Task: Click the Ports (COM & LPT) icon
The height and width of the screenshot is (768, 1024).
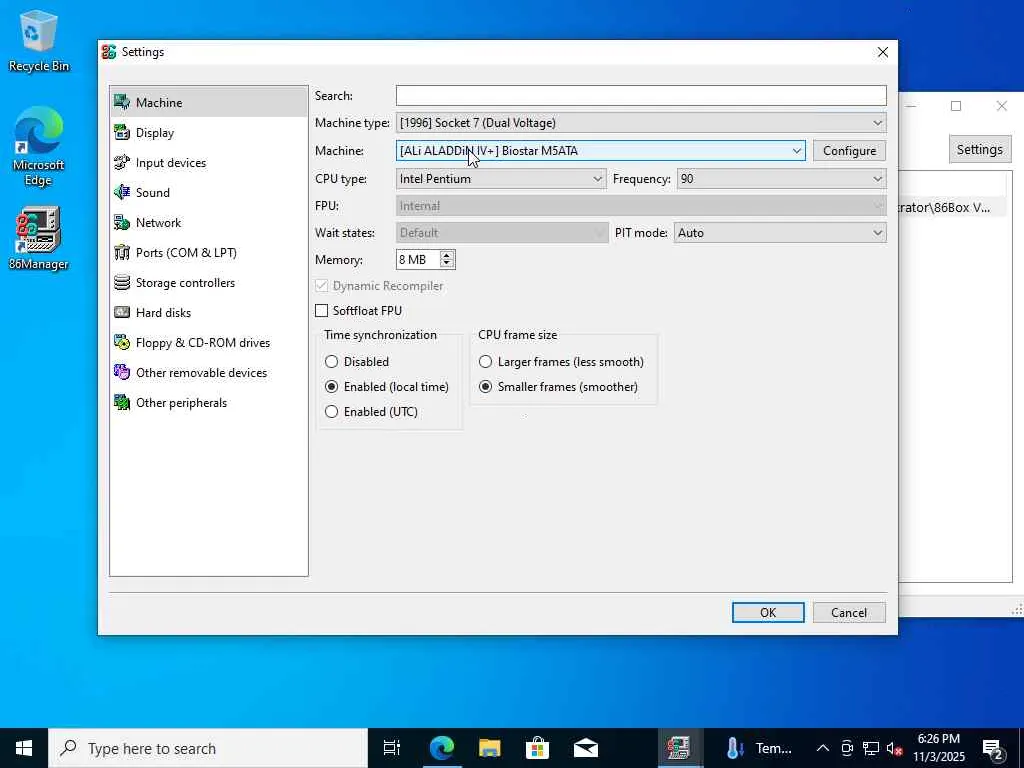Action: coord(121,252)
